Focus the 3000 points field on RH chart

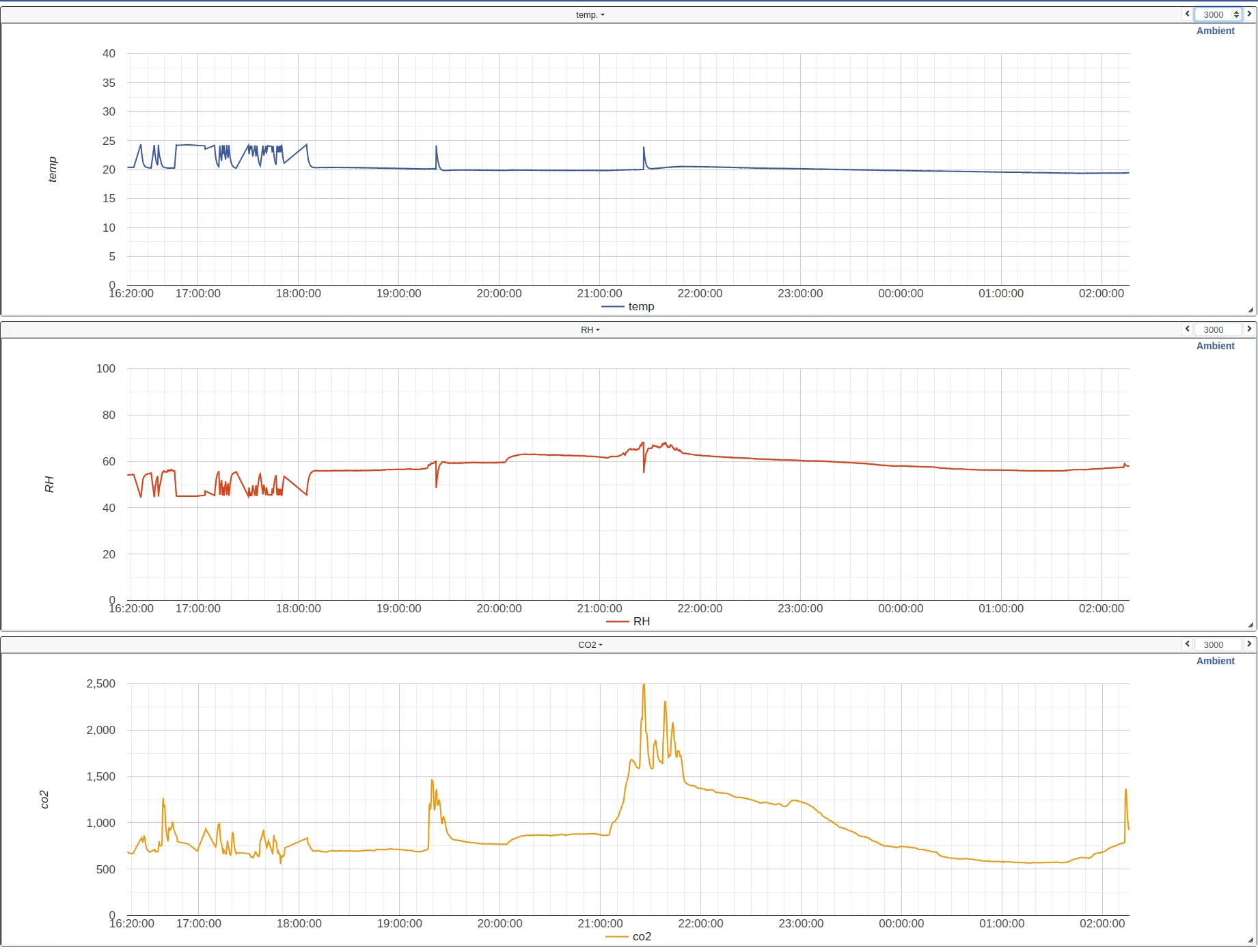[1218, 329]
